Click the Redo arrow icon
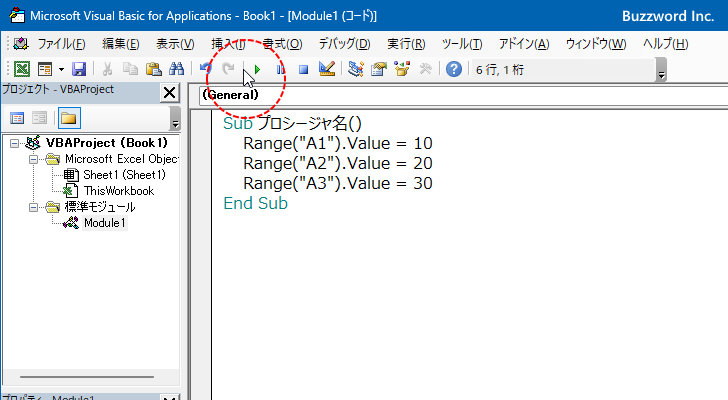This screenshot has width=728, height=400. 228,69
